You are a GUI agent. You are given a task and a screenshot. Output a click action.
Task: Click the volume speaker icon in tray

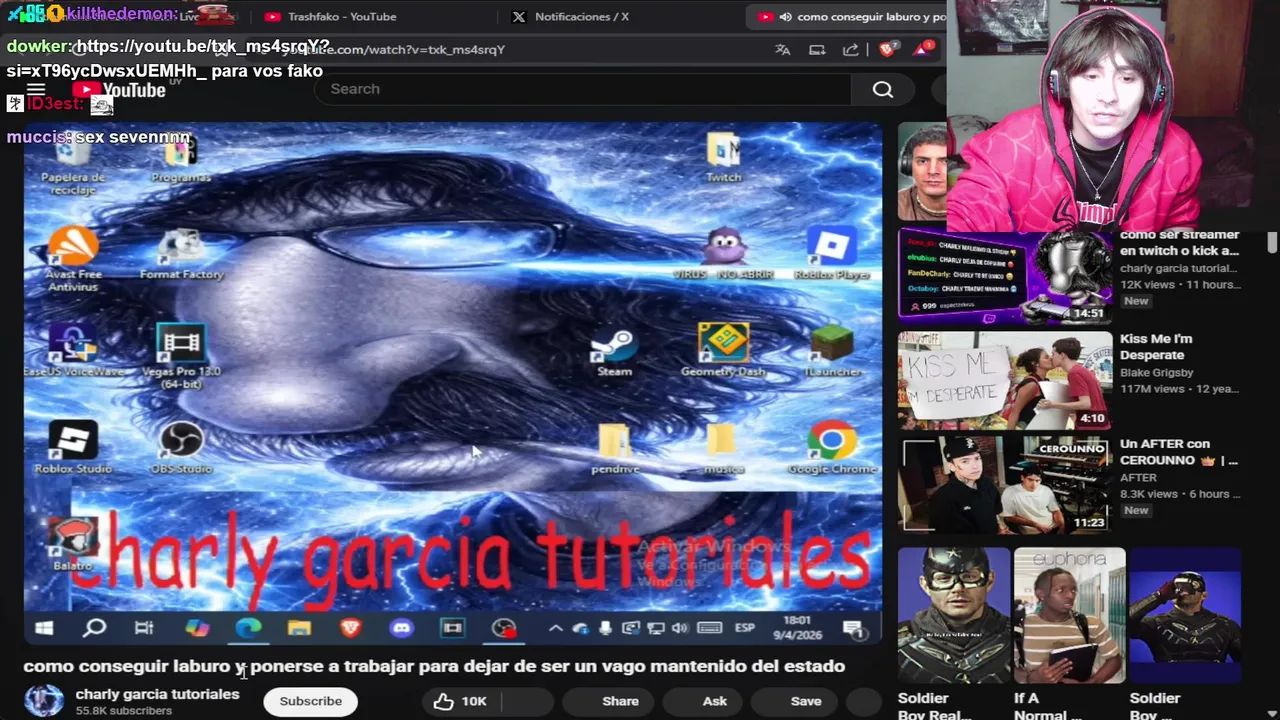pos(680,628)
